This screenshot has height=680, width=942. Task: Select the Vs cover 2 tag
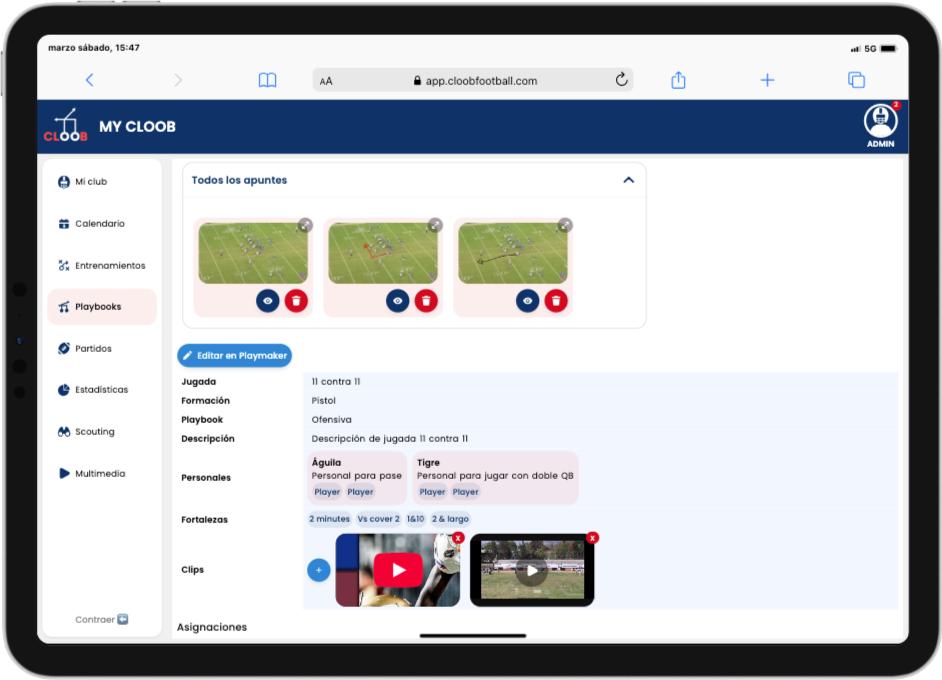pos(378,519)
